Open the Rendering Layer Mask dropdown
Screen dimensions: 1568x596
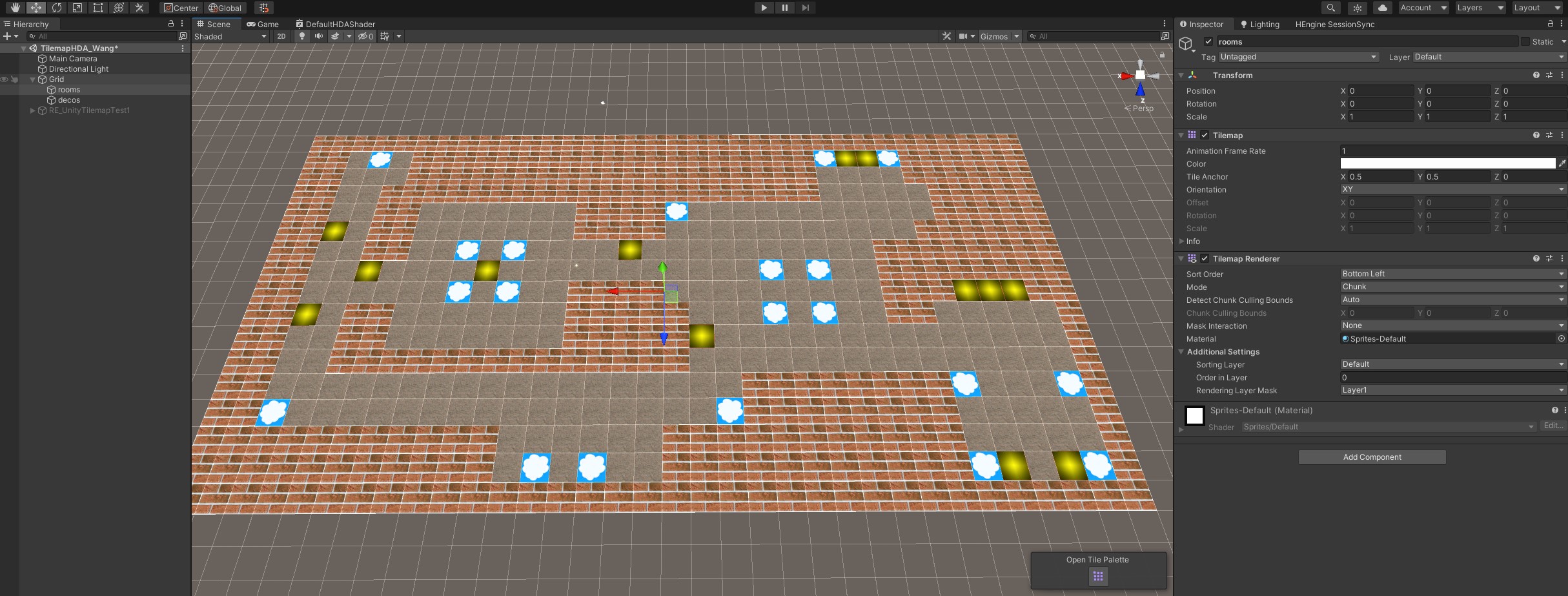point(1453,390)
